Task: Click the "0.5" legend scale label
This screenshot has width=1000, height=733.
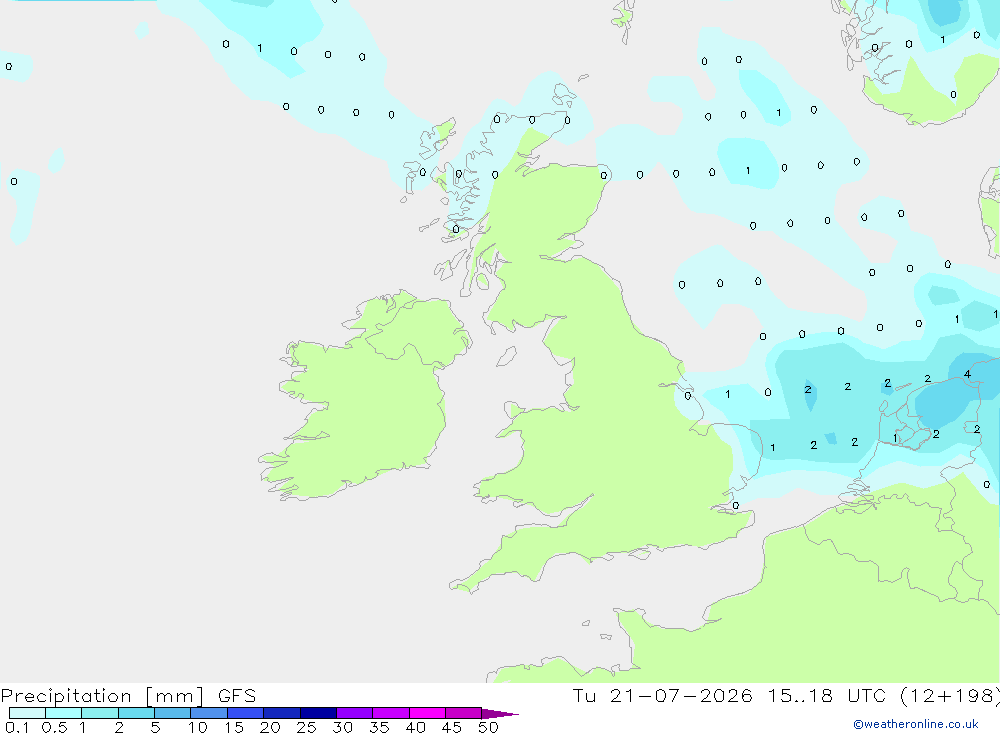Action: point(54,727)
